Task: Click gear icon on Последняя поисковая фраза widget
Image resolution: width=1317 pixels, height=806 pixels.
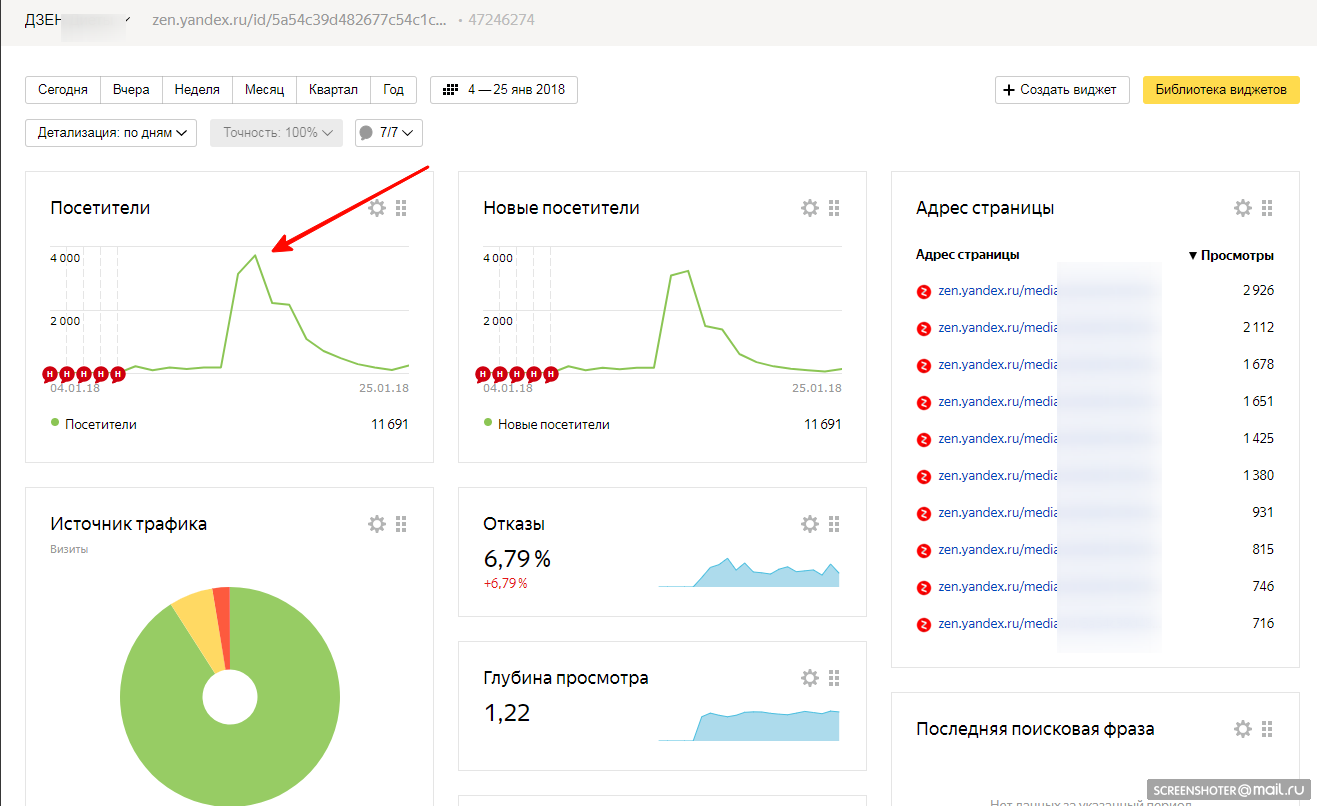Action: [x=1243, y=729]
